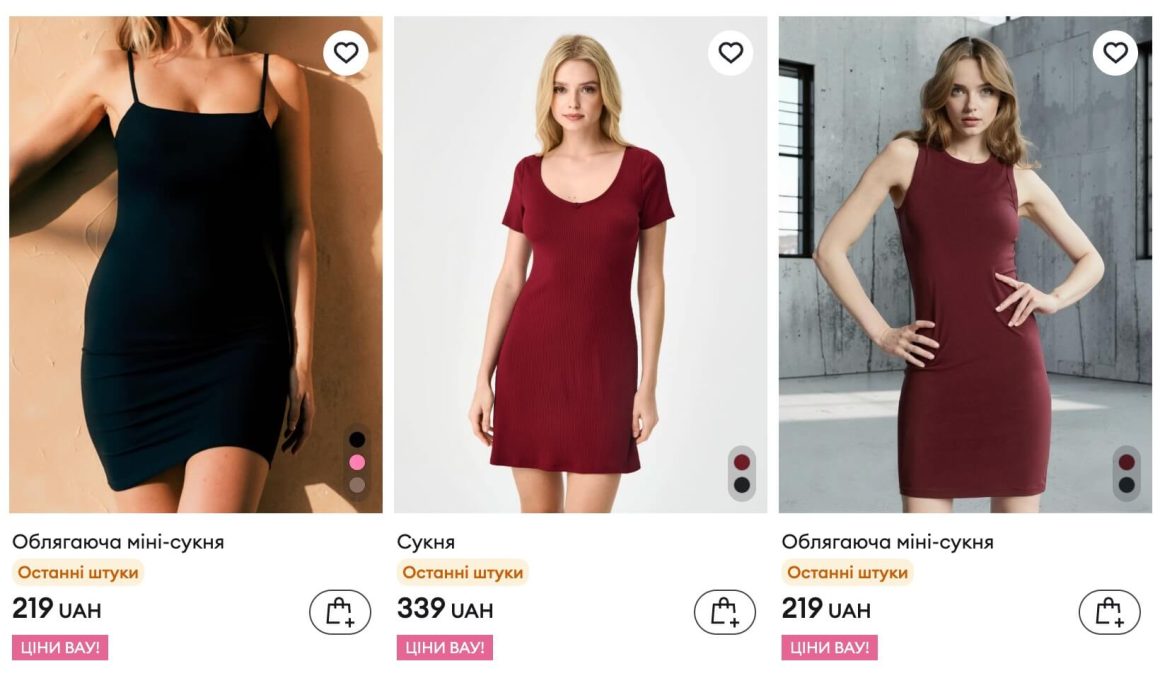
Task: Click ЦІНИ ВАУ! badge under middle dress
Action: coord(445,647)
